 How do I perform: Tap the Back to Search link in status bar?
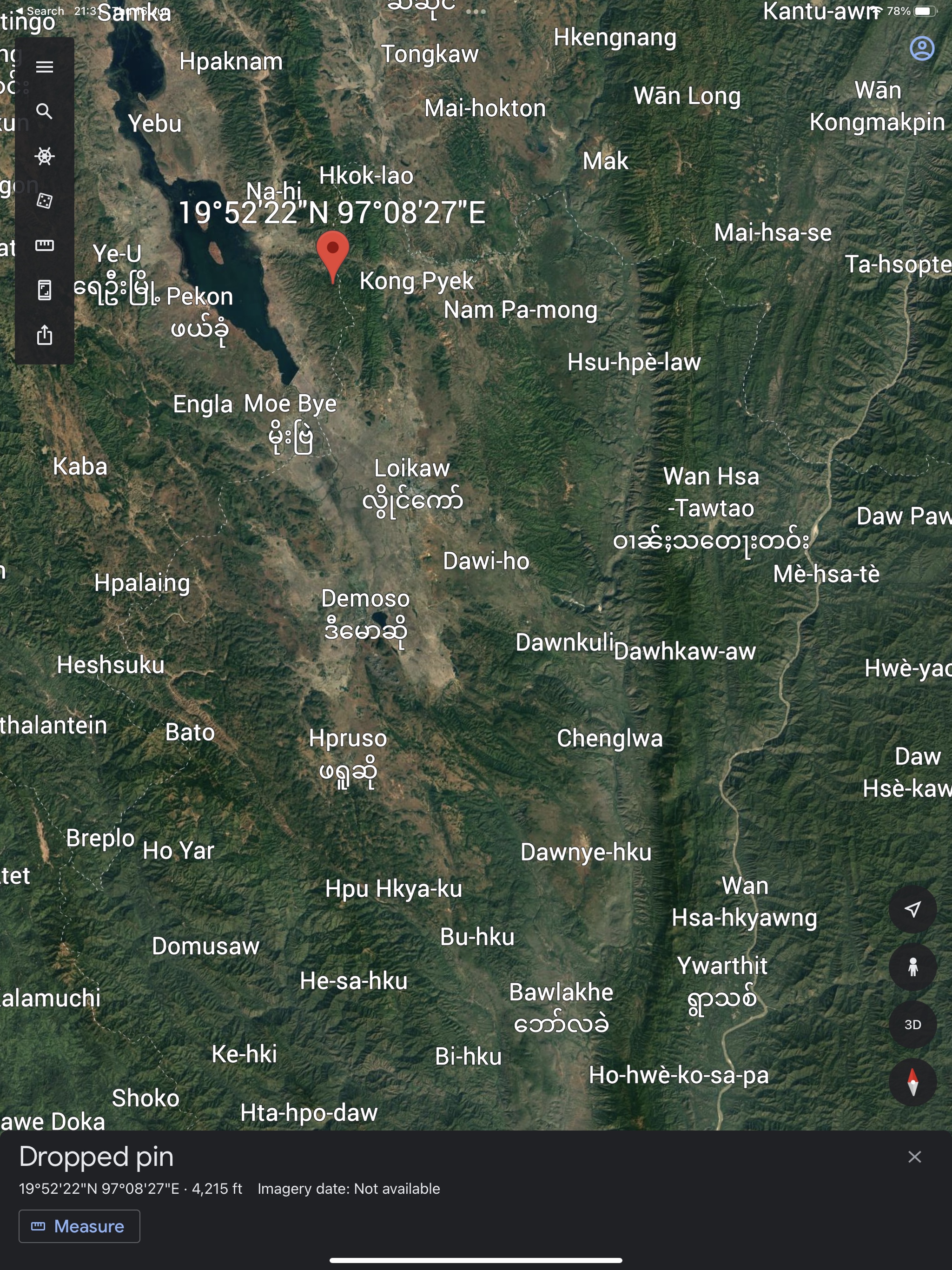tap(40, 11)
